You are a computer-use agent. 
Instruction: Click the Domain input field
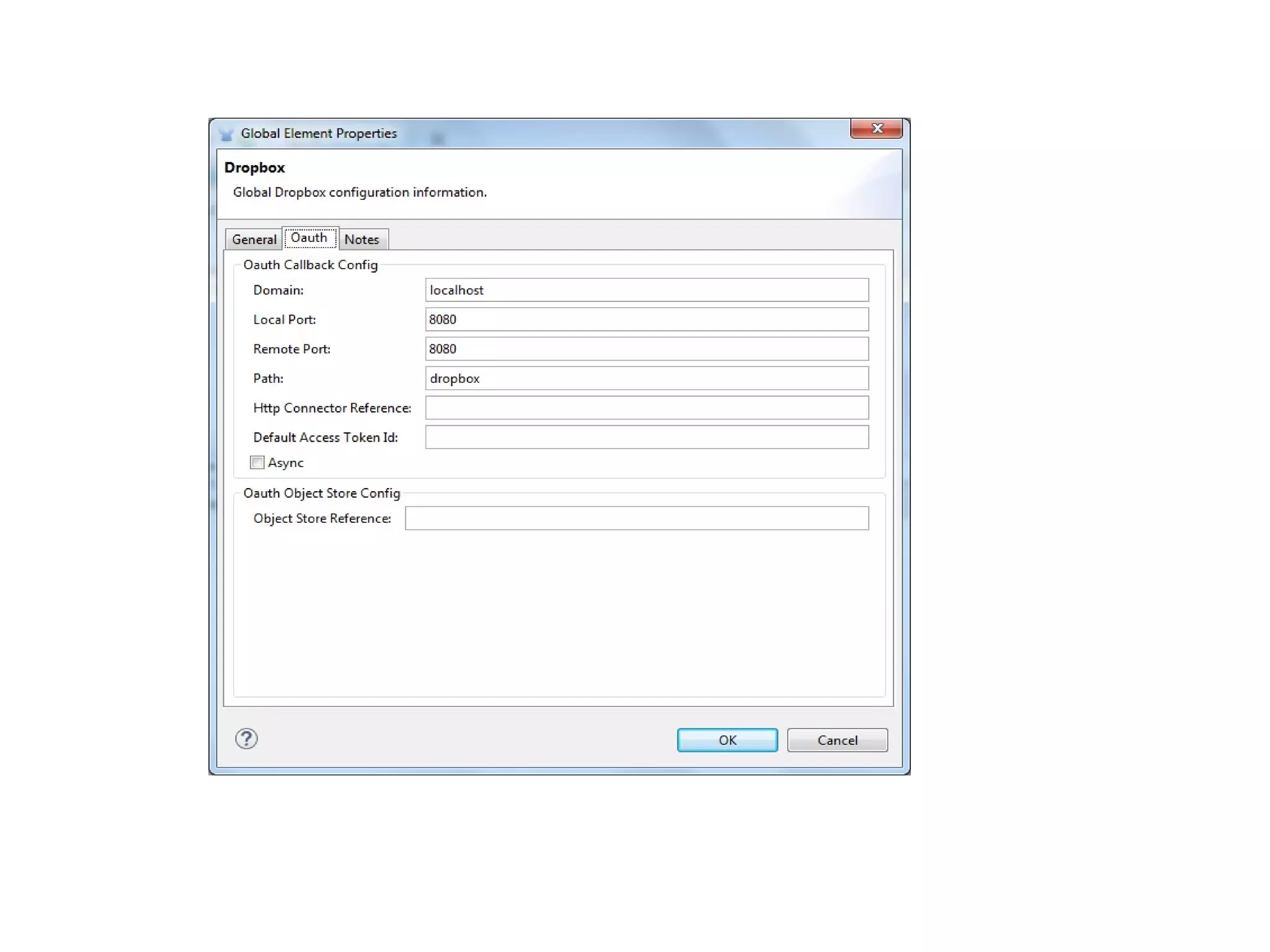pos(647,290)
